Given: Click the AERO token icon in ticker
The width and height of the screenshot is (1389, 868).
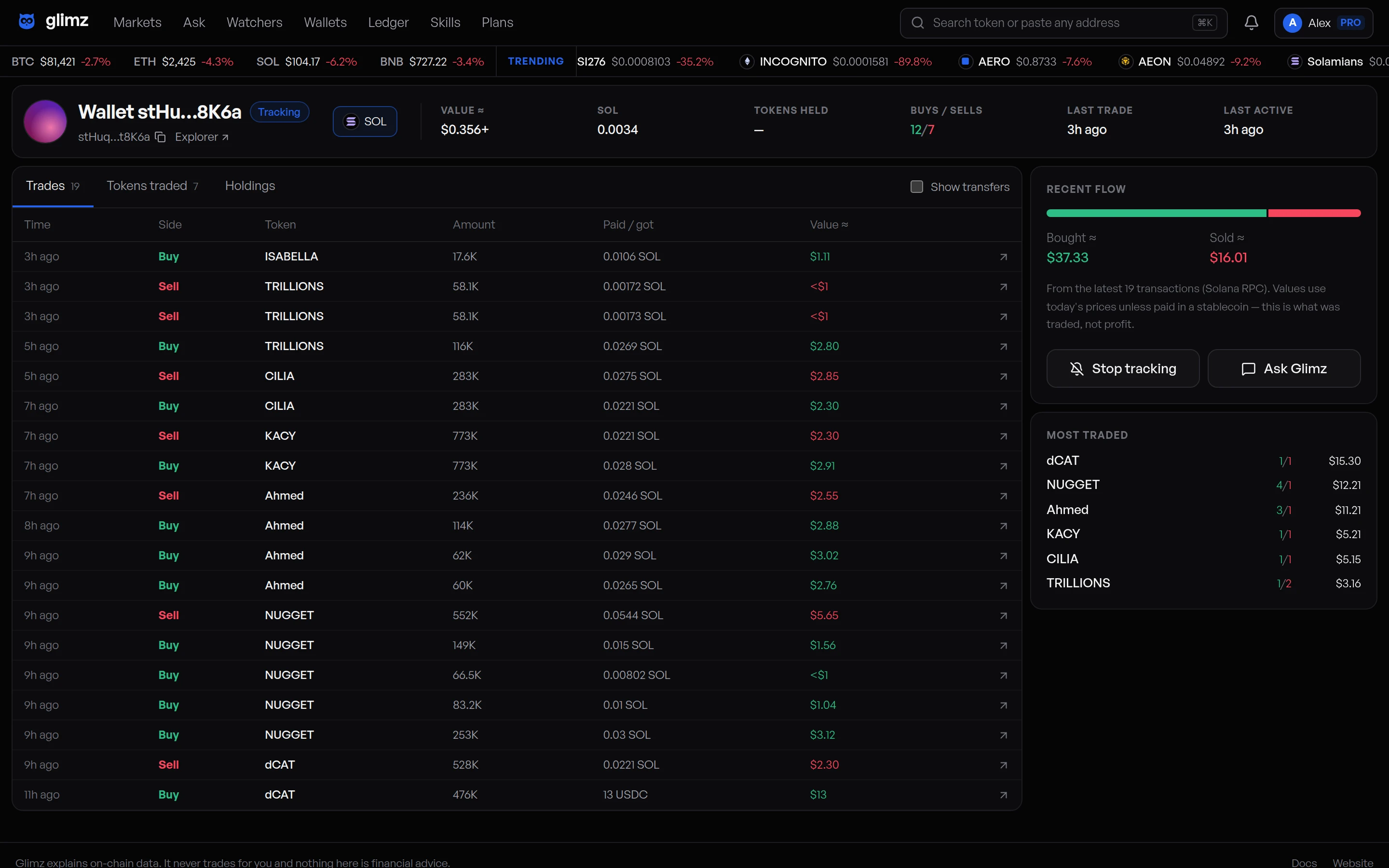Looking at the screenshot, I should pos(966,61).
